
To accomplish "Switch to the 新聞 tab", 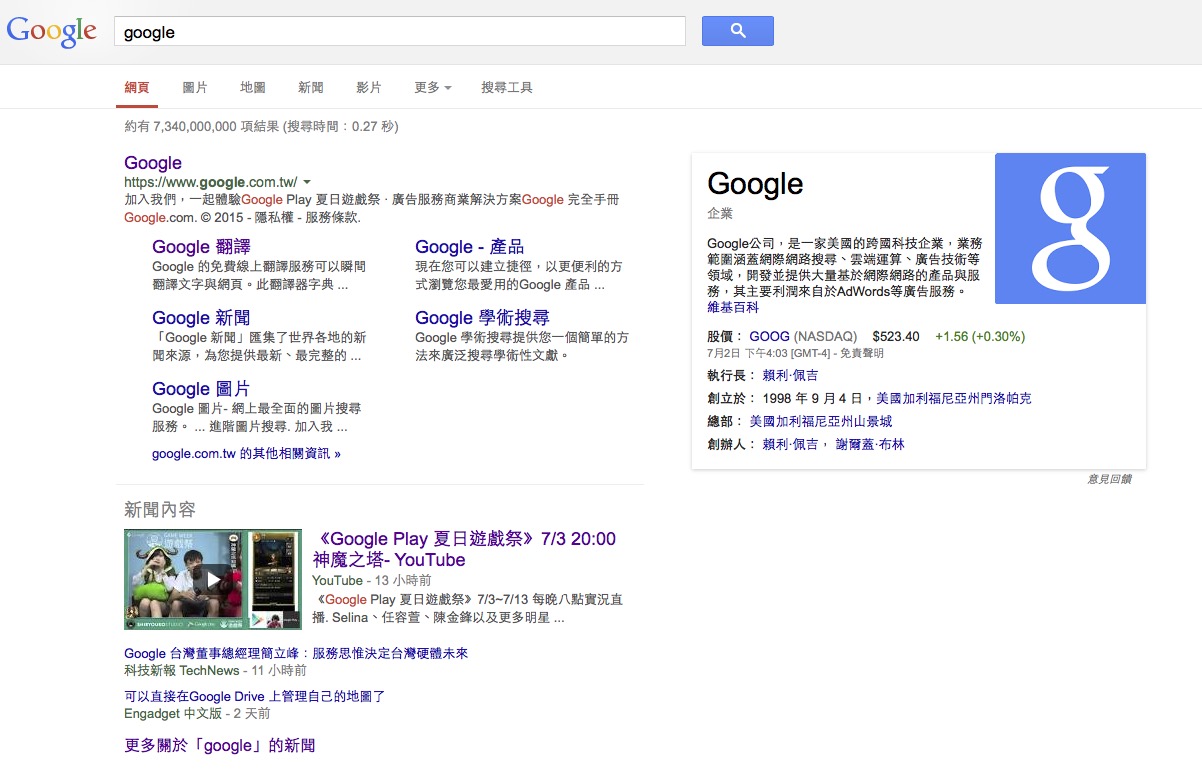I will pos(311,88).
